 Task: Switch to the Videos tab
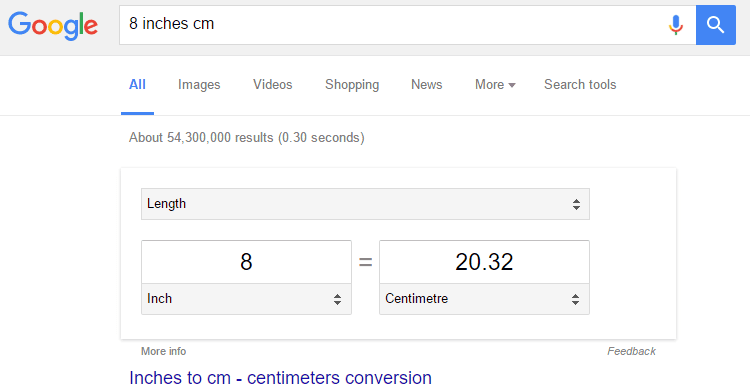tap(273, 85)
